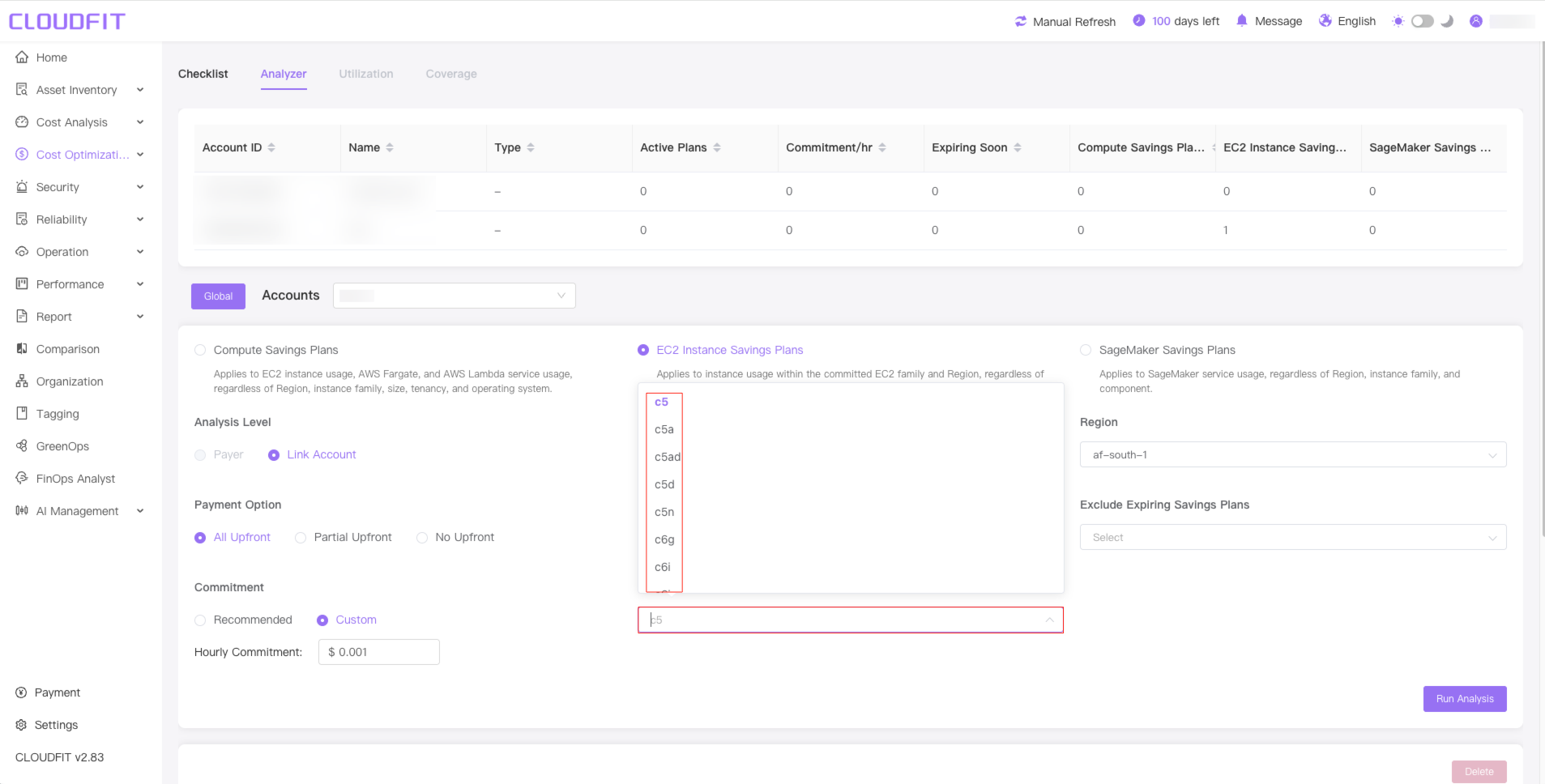1545x784 pixels.
Task: Click the CLOUDFIT logo
Action: (x=67, y=21)
